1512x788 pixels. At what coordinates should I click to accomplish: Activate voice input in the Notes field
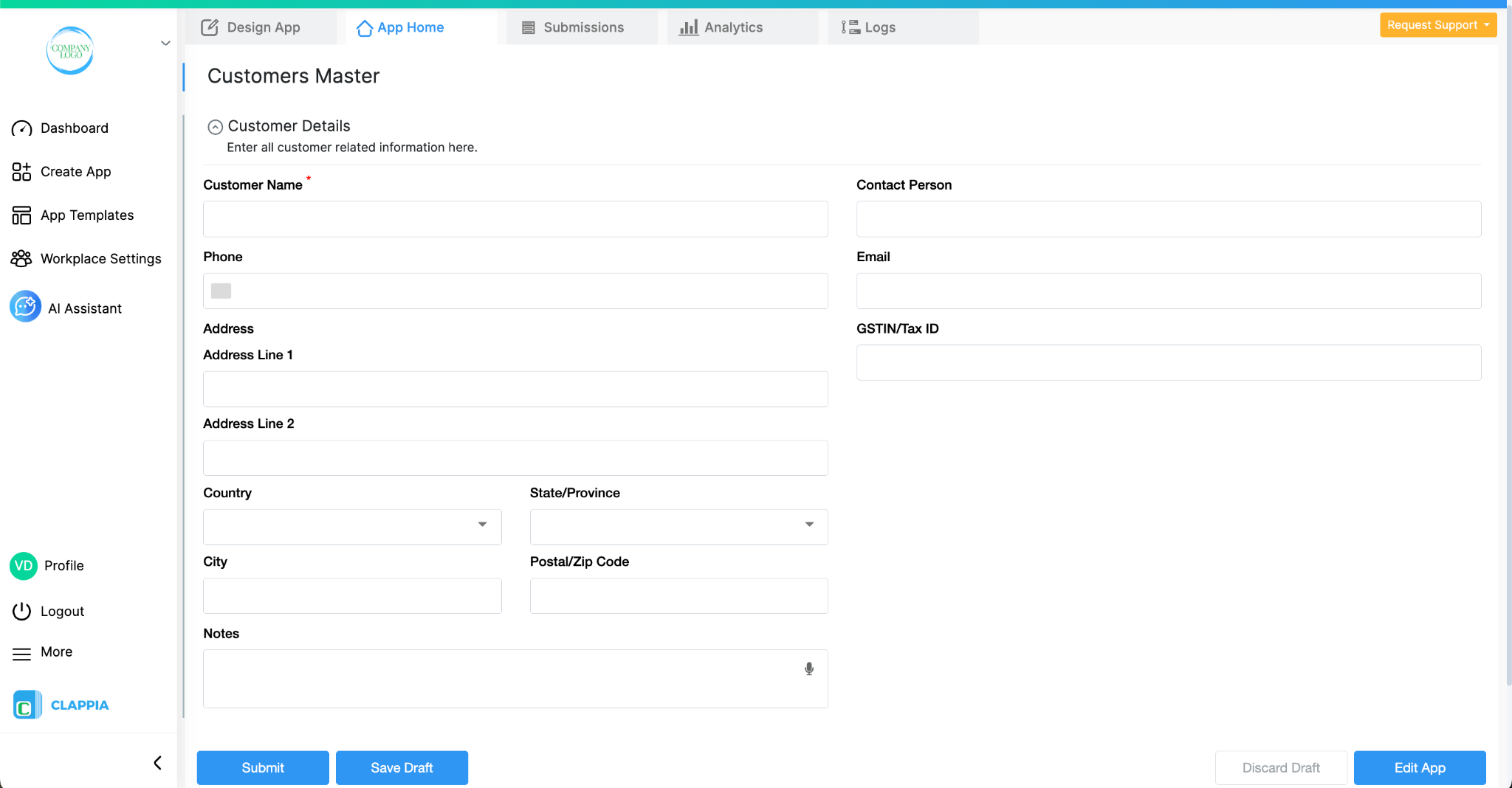(x=809, y=668)
